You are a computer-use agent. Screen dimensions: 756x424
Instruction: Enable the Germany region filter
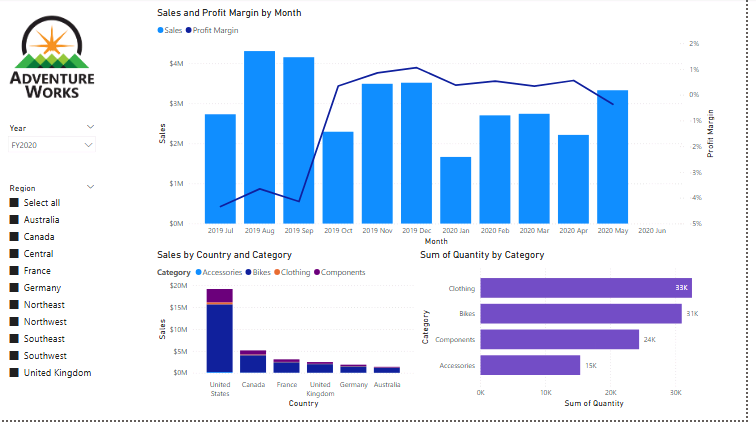tap(15, 288)
